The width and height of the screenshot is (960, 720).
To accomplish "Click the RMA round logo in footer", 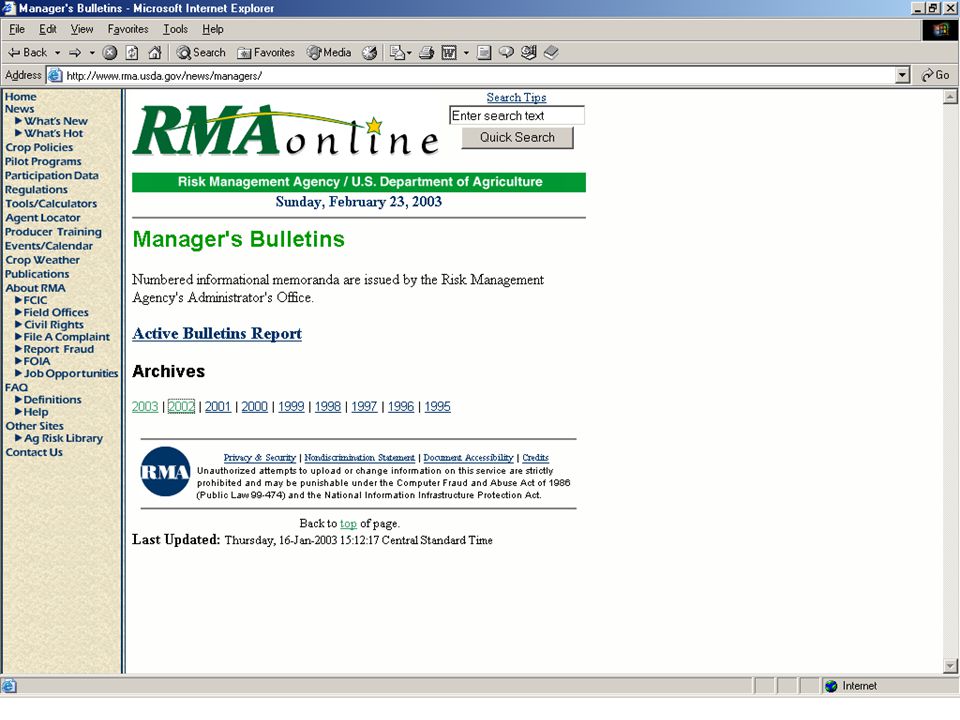I will tap(165, 471).
